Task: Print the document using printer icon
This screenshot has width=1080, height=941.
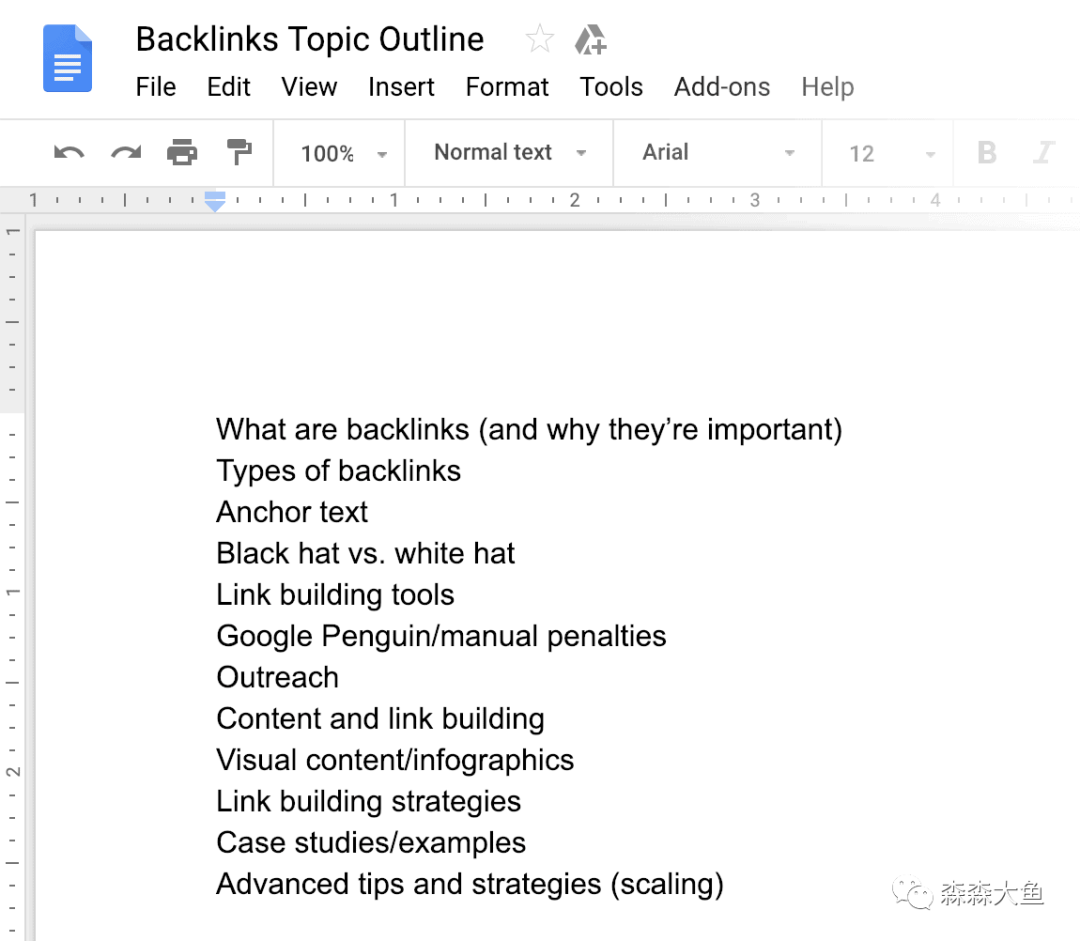Action: tap(182, 153)
